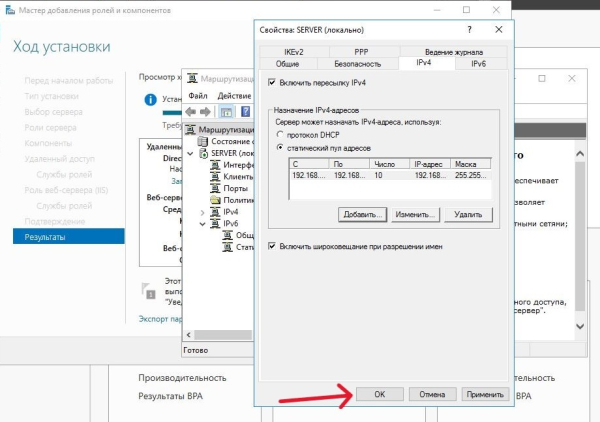
Task: Collapse the IPv6 tree node
Action: click(202, 224)
